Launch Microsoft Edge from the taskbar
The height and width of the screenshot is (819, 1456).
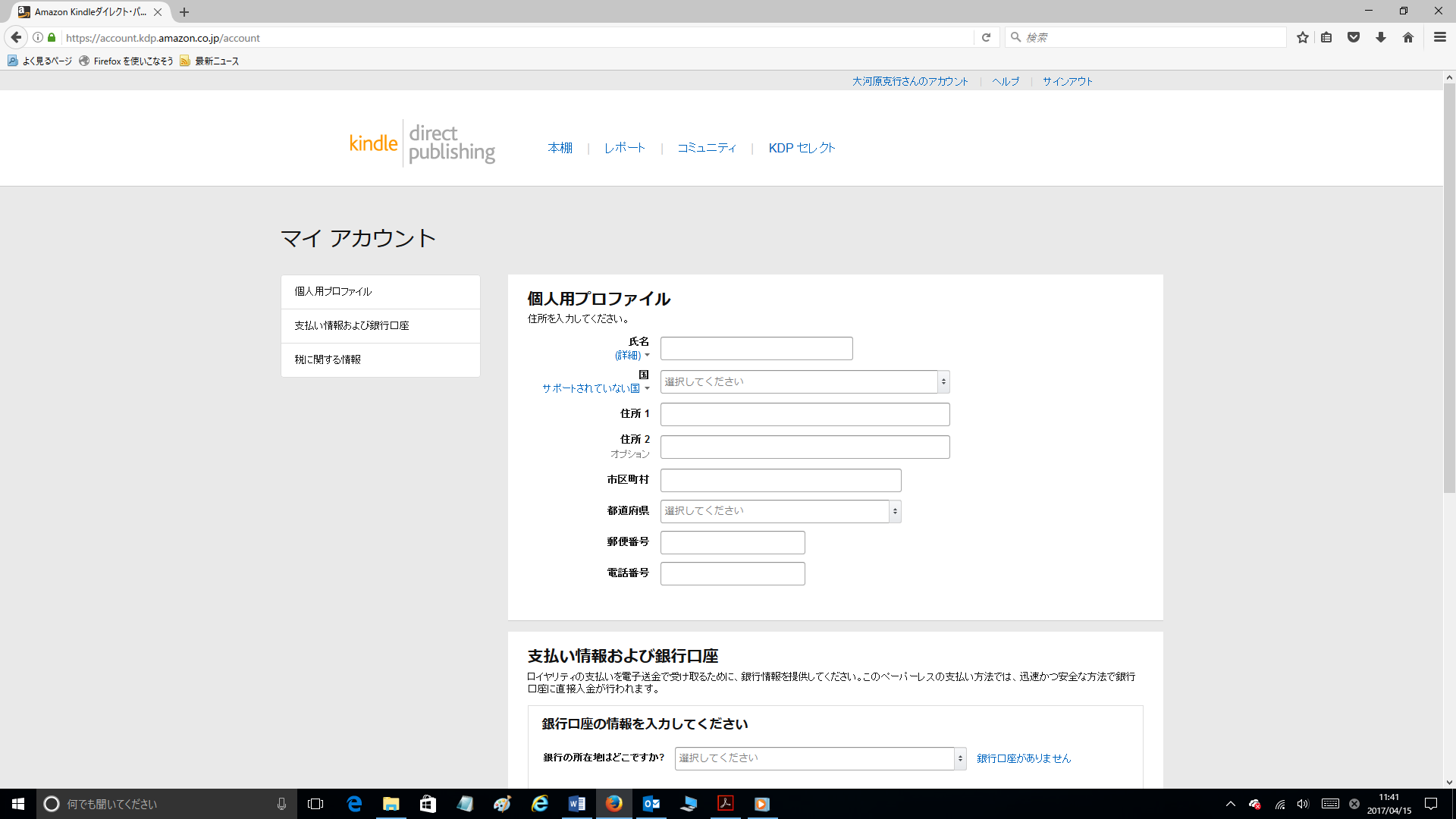coord(353,804)
